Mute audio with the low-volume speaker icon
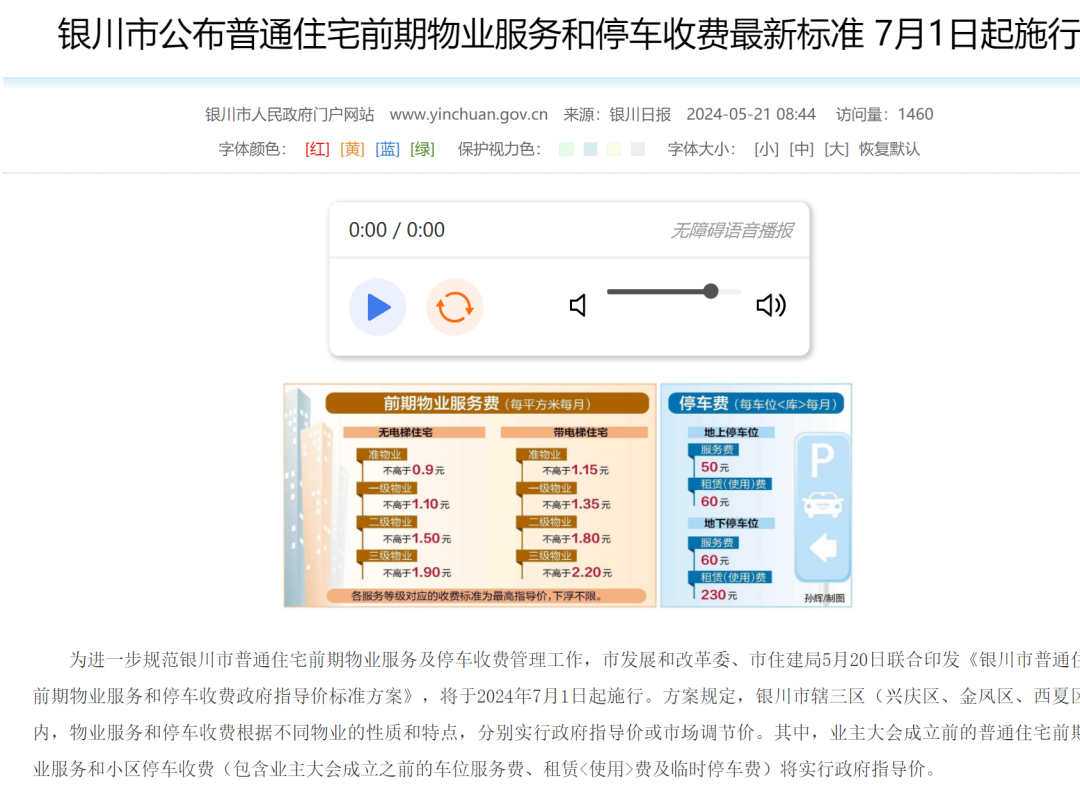The image size is (1080, 794). [x=578, y=305]
